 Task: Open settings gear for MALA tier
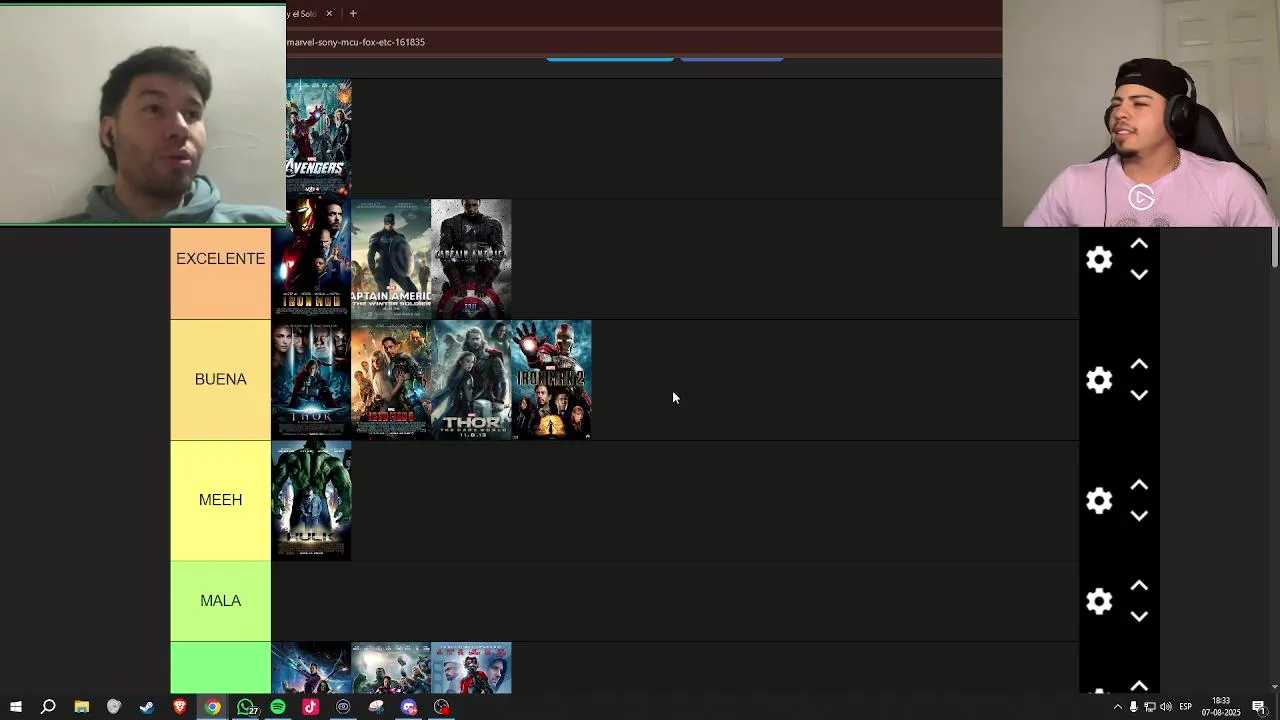(1099, 601)
